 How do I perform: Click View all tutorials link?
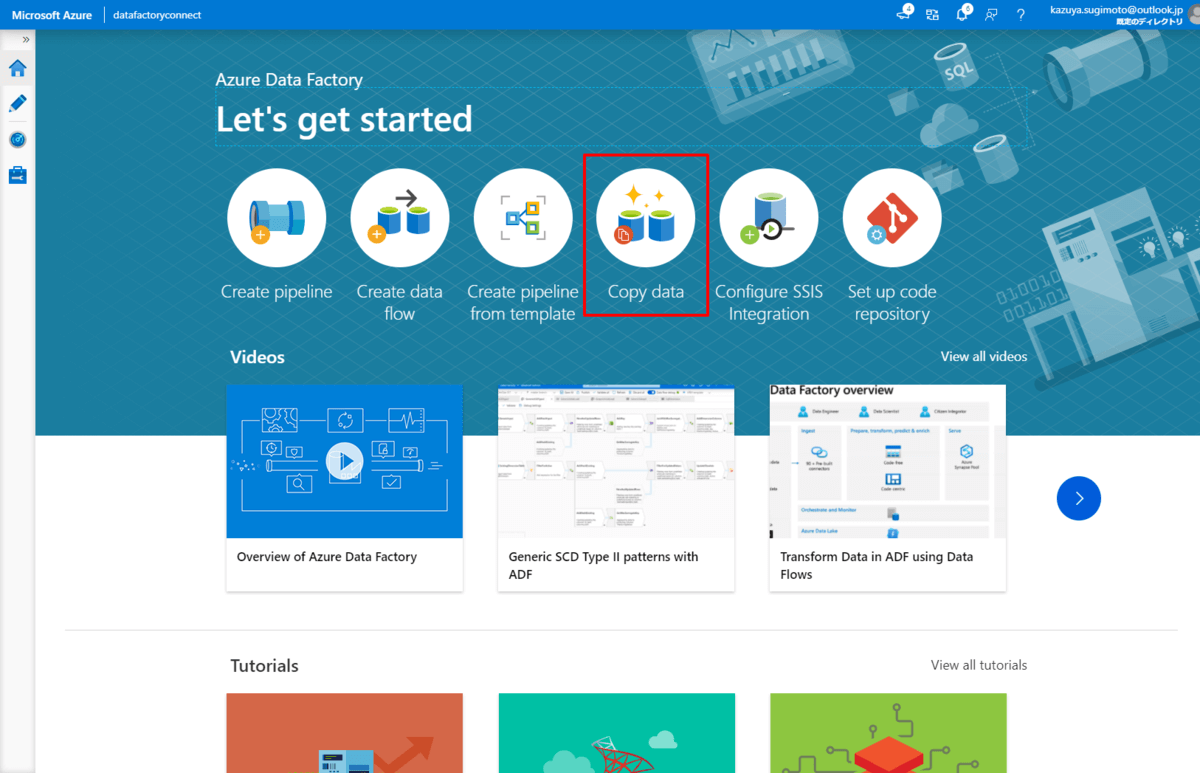pos(978,665)
